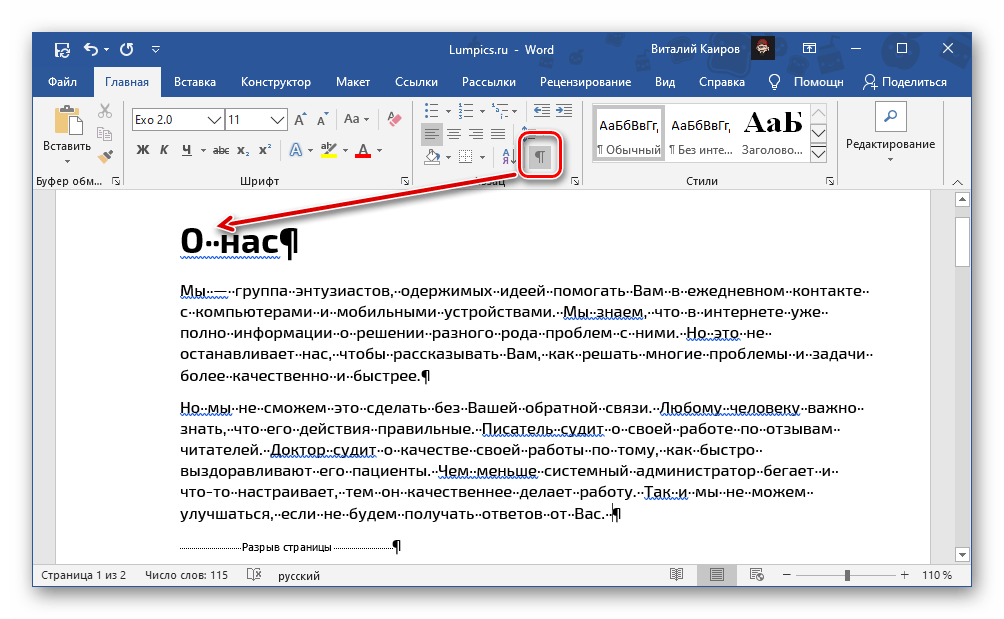The width and height of the screenshot is (1004, 619).
Task: Click the numbered list icon
Action: pos(466,111)
